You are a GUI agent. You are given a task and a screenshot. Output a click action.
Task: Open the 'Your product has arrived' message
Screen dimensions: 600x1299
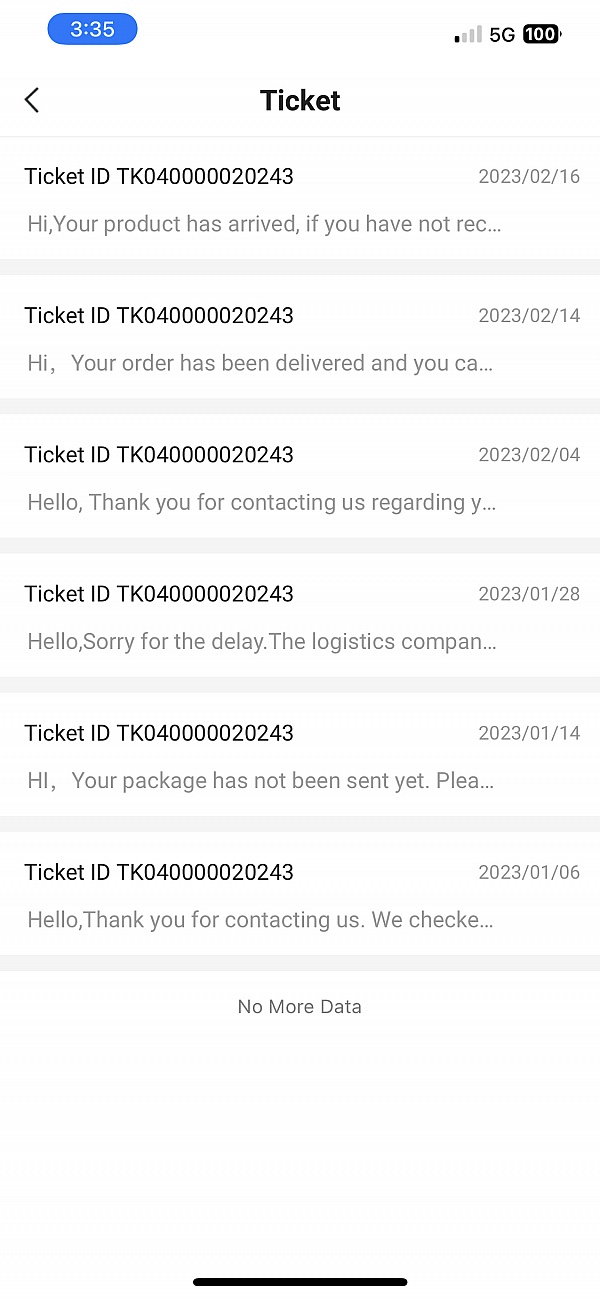click(x=264, y=224)
